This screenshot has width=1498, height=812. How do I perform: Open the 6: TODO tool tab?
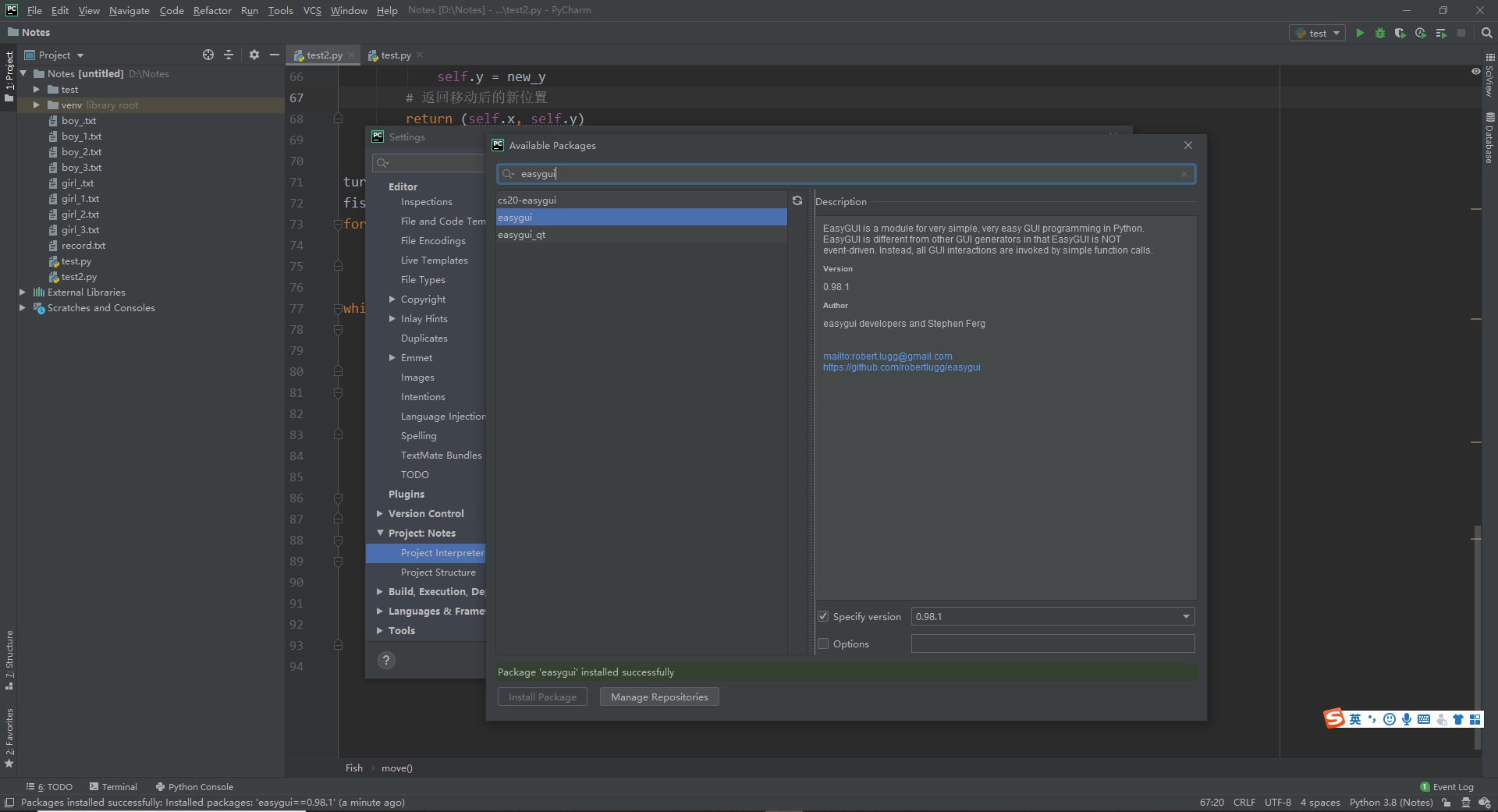pos(49,787)
